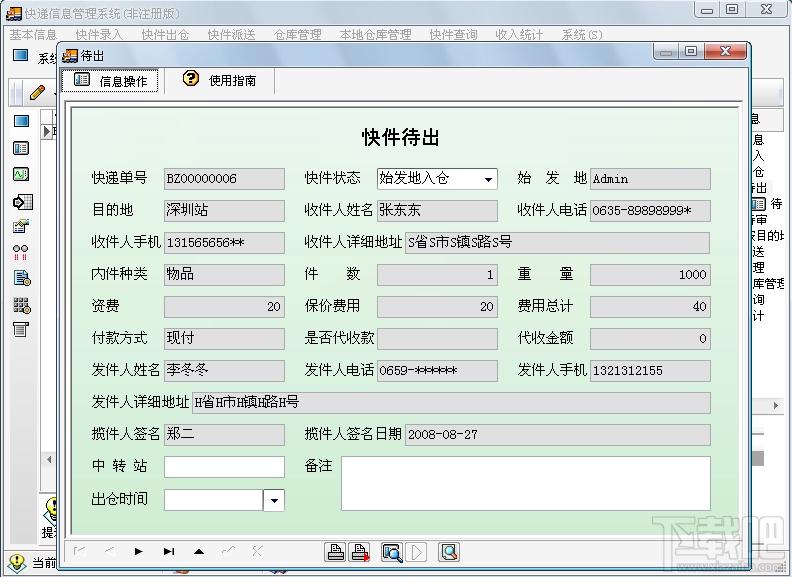Switch to the 使用指南 tab
Screen dimensions: 792x577
click(220, 80)
